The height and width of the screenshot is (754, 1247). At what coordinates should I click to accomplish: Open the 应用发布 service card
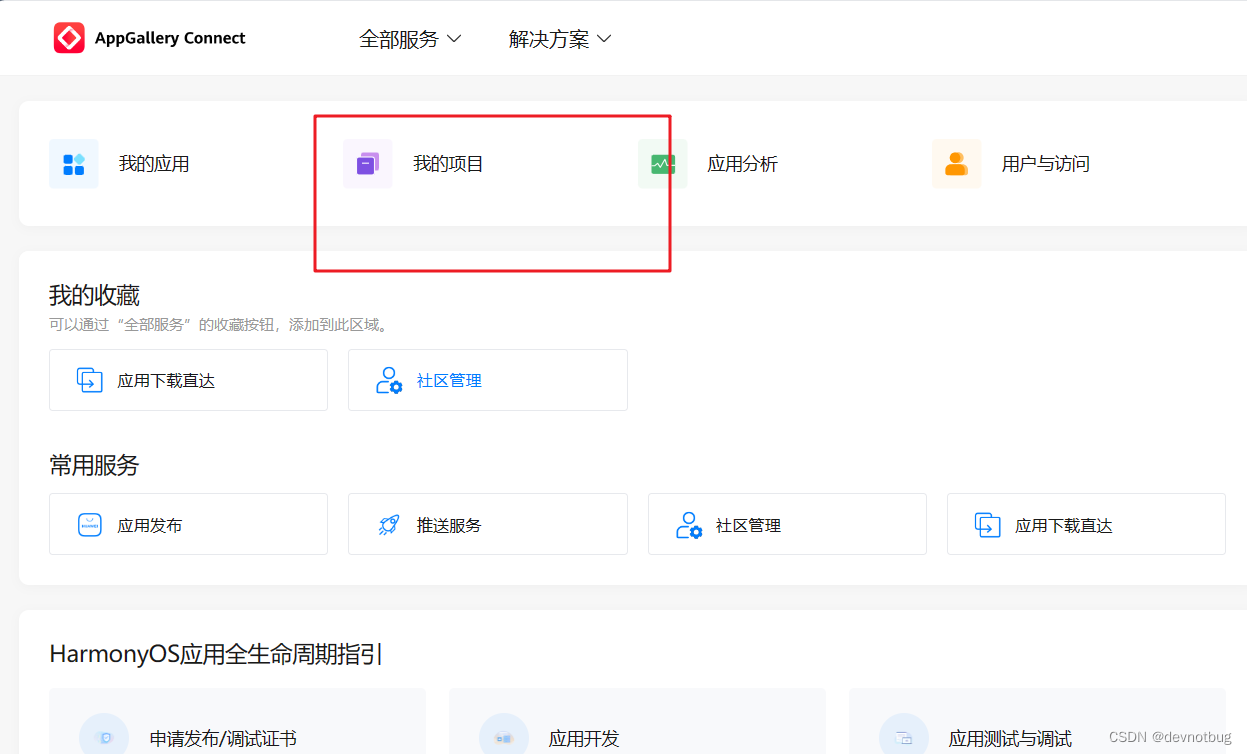click(188, 524)
